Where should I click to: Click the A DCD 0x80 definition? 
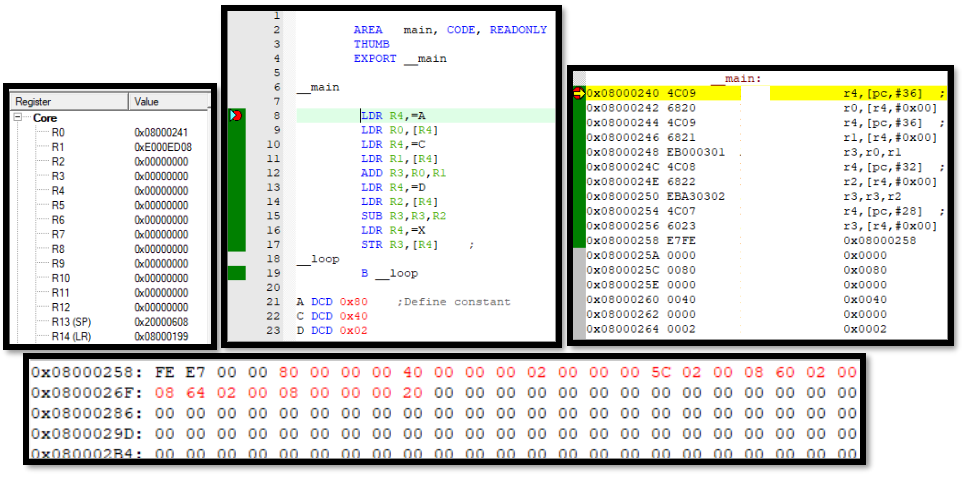pyautogui.click(x=332, y=302)
